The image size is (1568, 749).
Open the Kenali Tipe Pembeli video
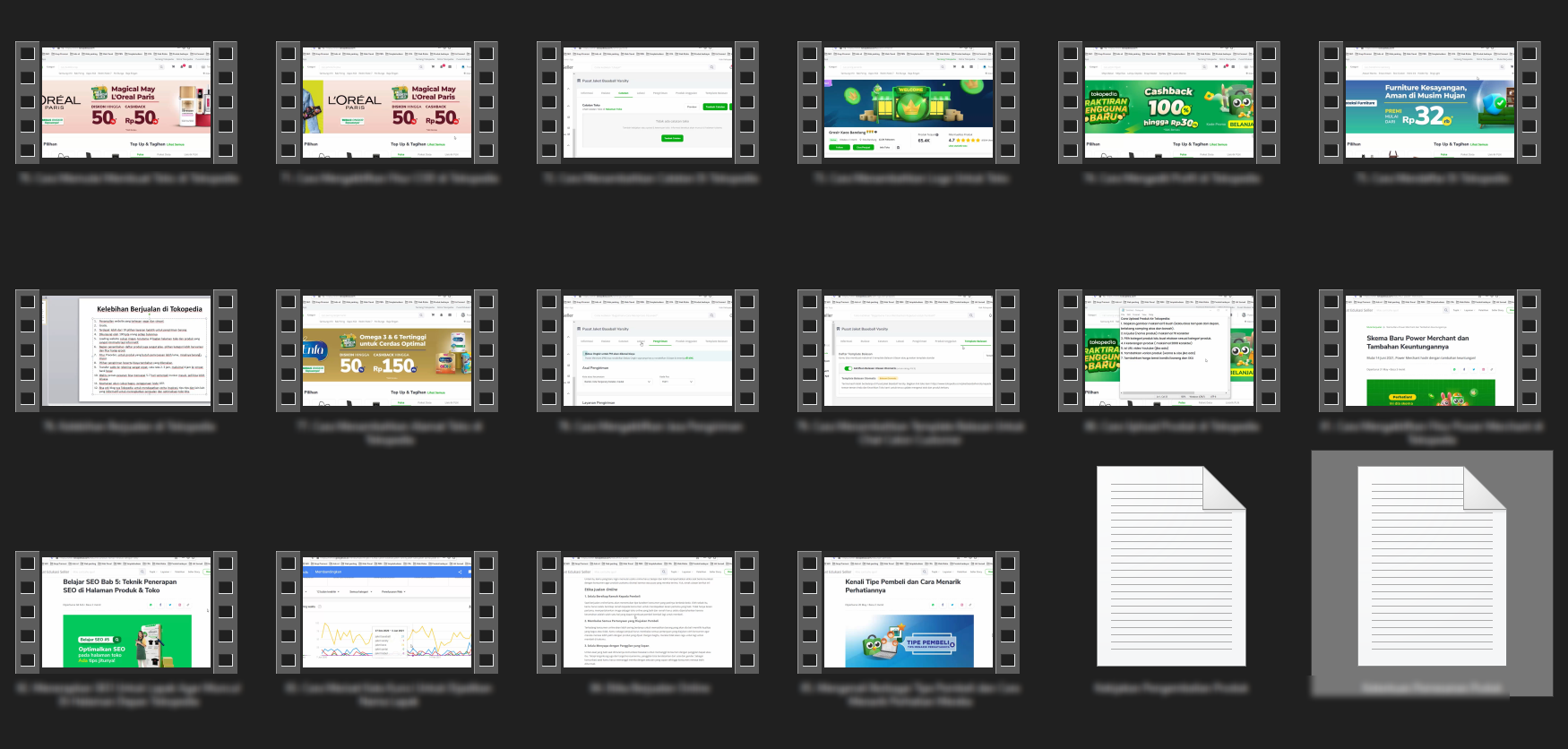(x=909, y=612)
